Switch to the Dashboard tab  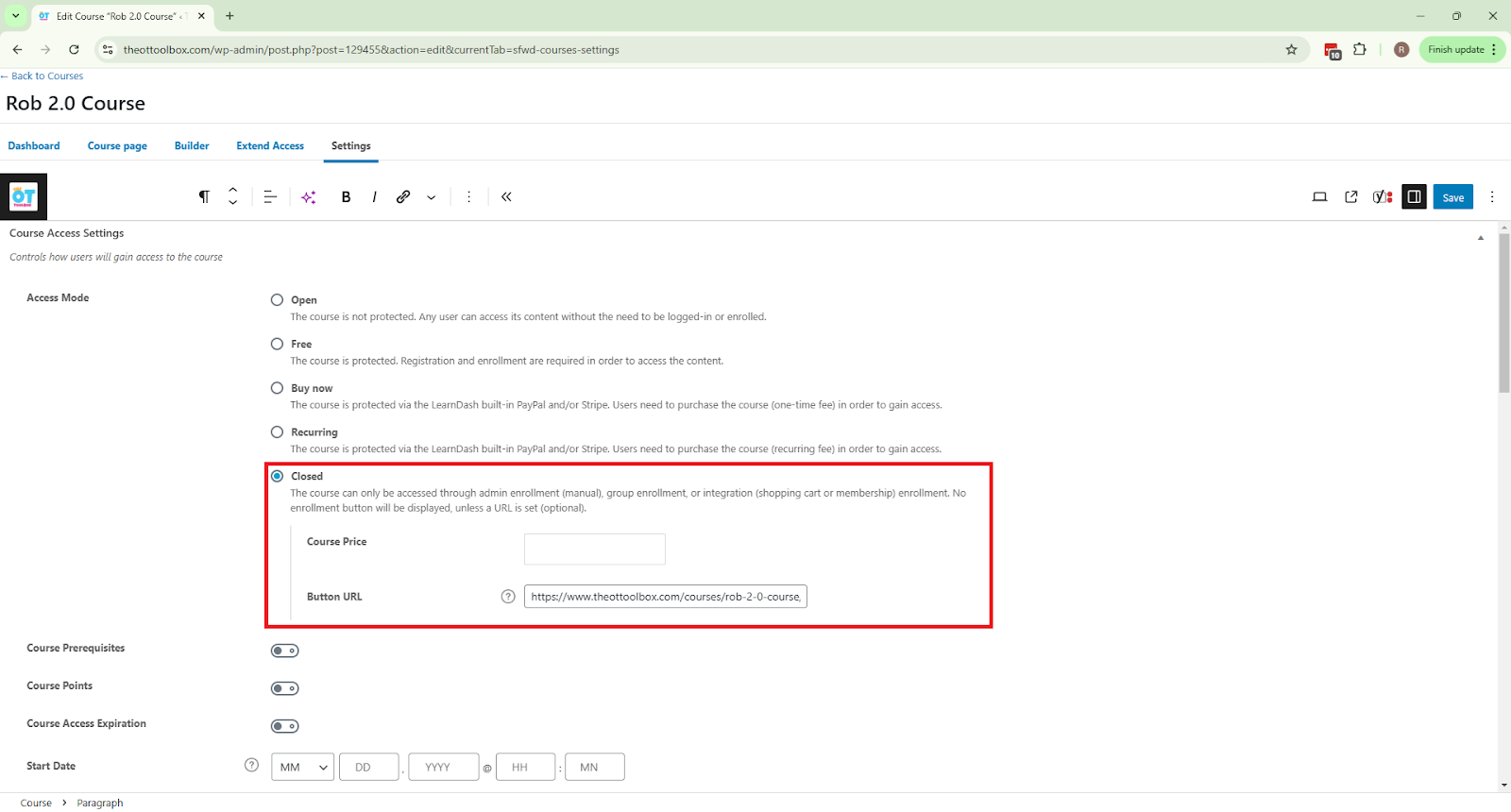pyautogui.click(x=34, y=145)
